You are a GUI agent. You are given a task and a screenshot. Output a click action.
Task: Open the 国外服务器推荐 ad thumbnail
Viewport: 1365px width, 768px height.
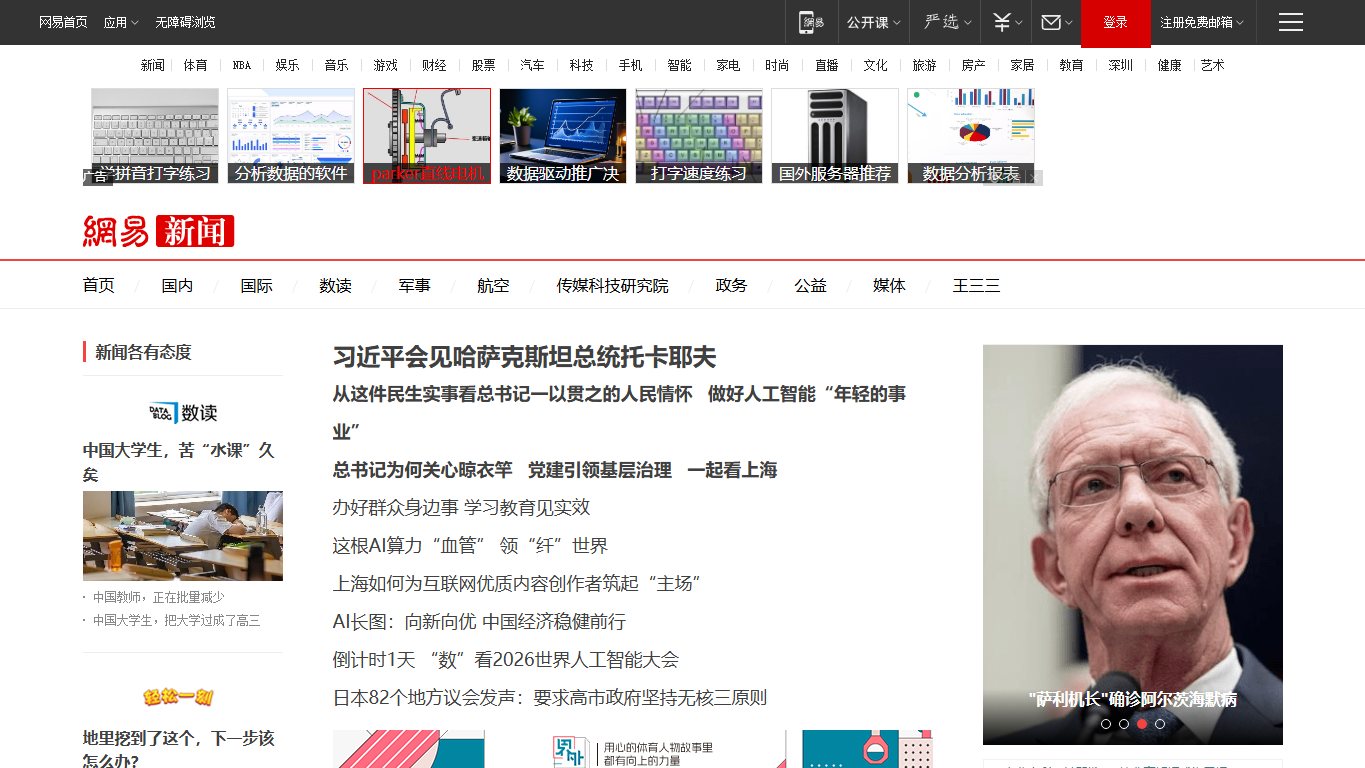coord(835,136)
